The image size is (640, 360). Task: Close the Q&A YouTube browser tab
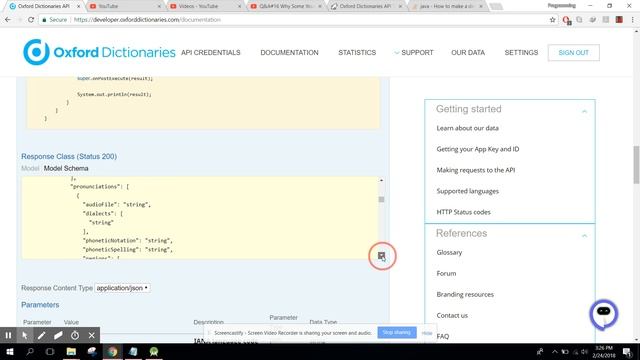click(x=320, y=7)
